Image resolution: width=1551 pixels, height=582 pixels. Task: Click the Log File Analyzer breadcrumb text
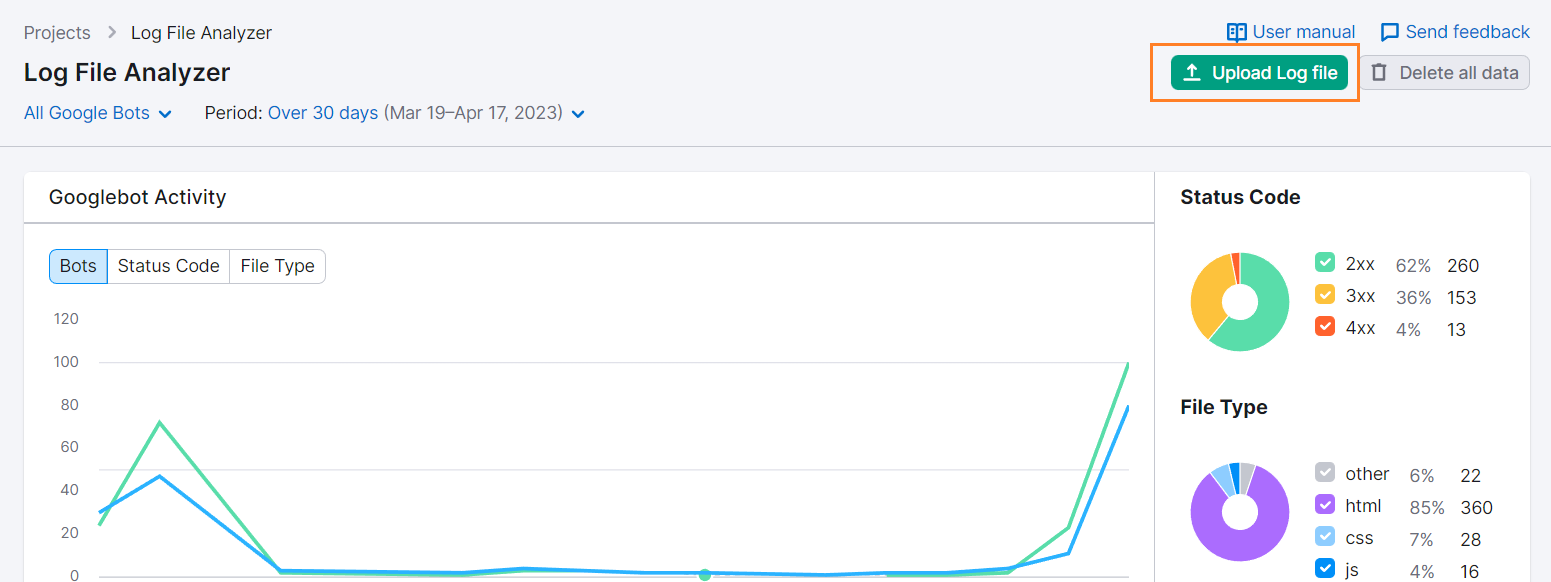coord(201,33)
